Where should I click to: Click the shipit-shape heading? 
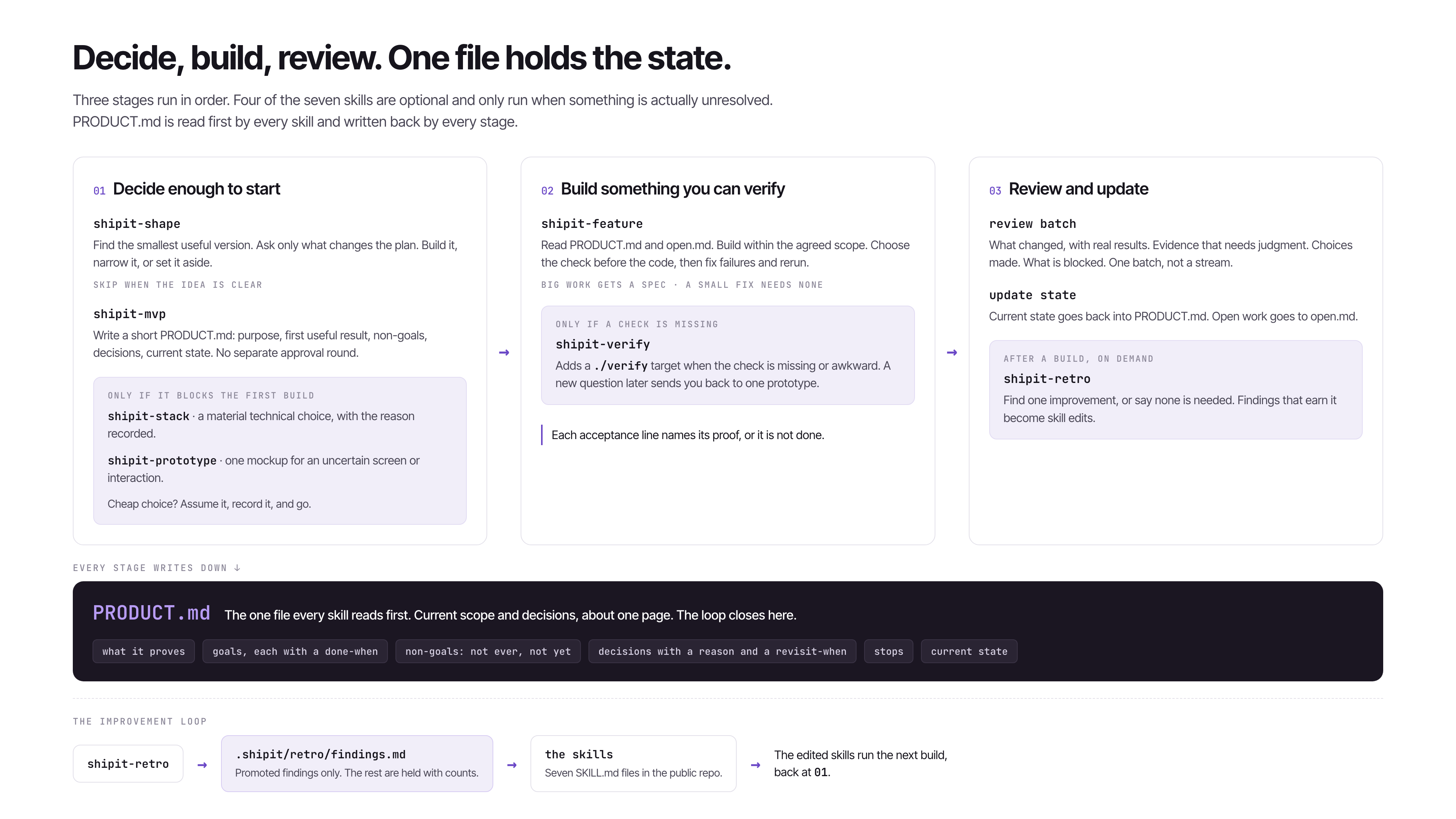137,224
